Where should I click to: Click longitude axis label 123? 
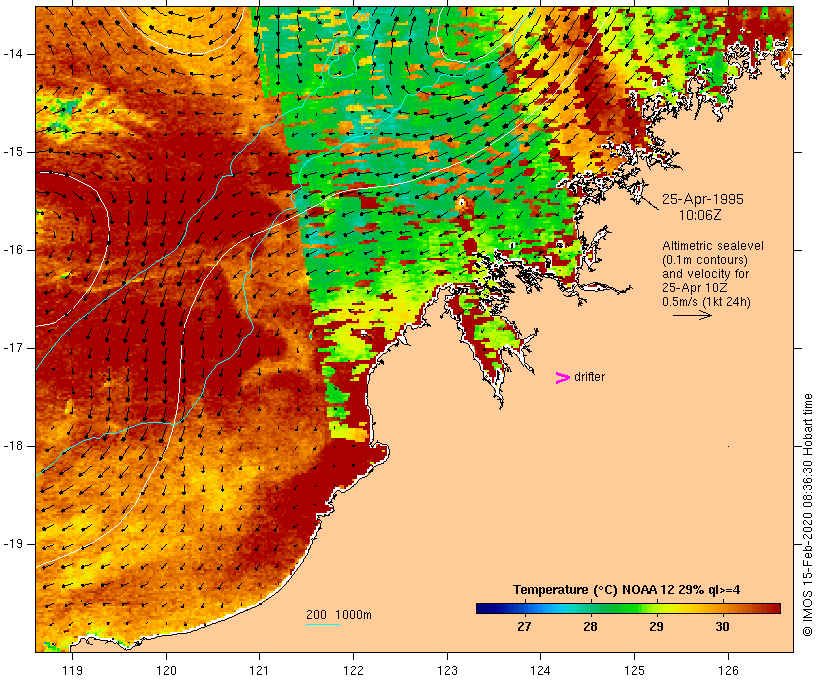[x=447, y=670]
